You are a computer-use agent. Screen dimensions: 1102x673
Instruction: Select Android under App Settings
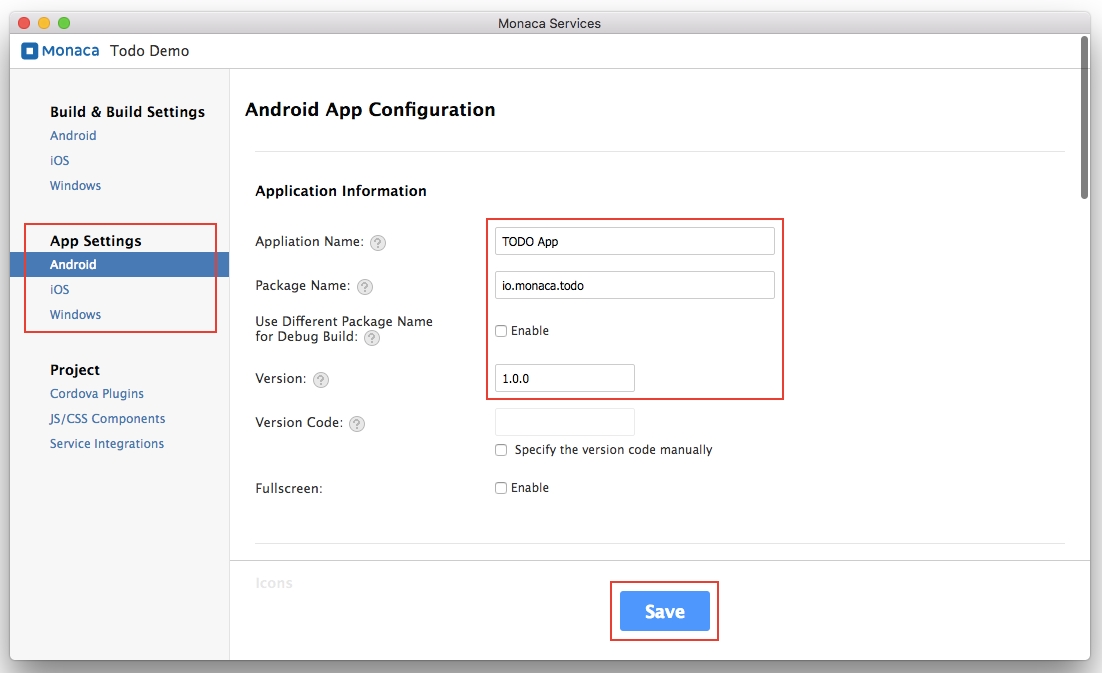[x=119, y=264]
